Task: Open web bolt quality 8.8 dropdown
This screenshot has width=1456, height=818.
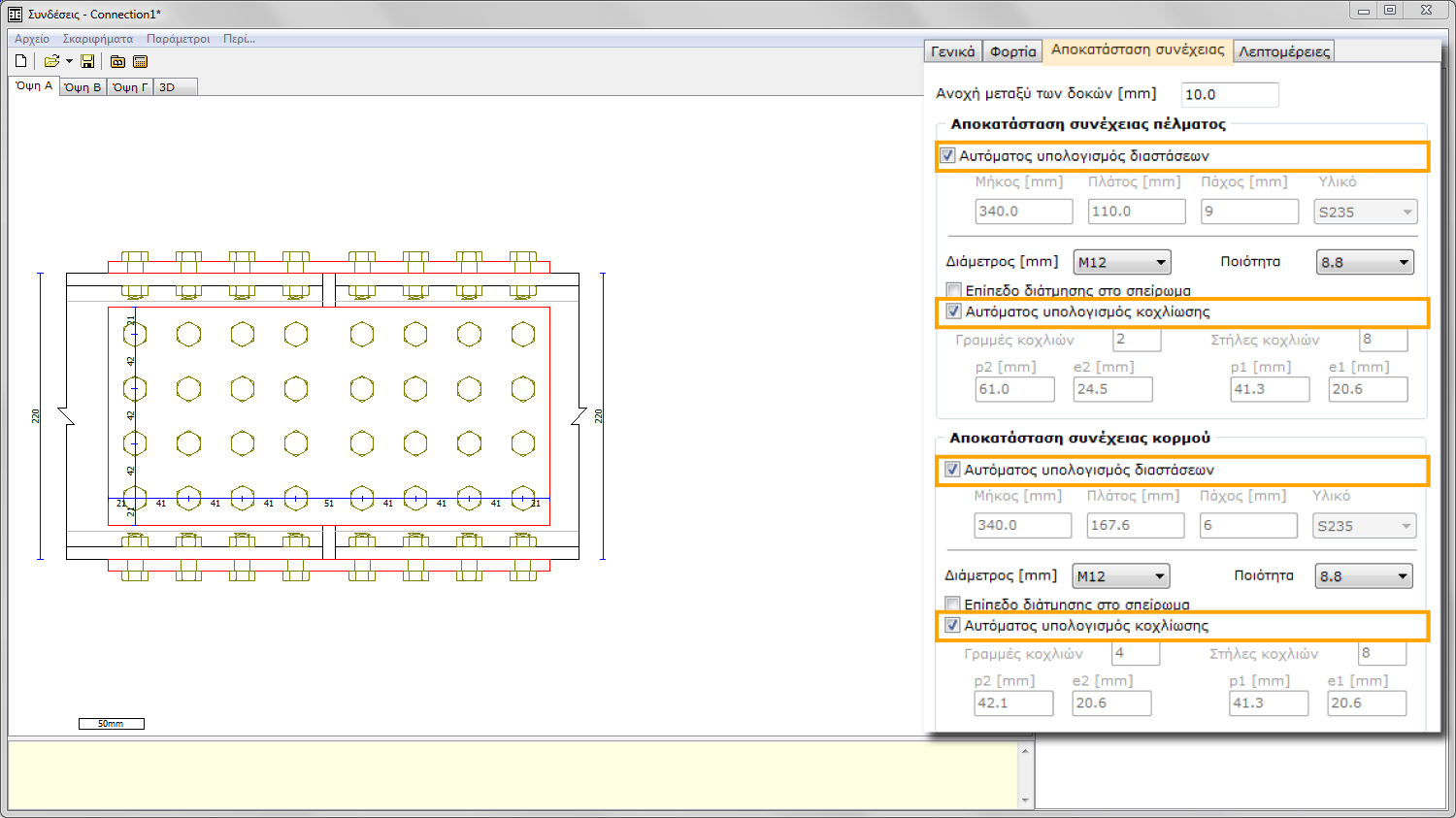Action: click(x=1364, y=575)
